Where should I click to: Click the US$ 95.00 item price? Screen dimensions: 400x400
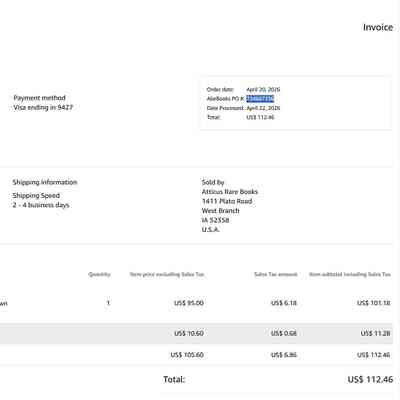coord(189,303)
